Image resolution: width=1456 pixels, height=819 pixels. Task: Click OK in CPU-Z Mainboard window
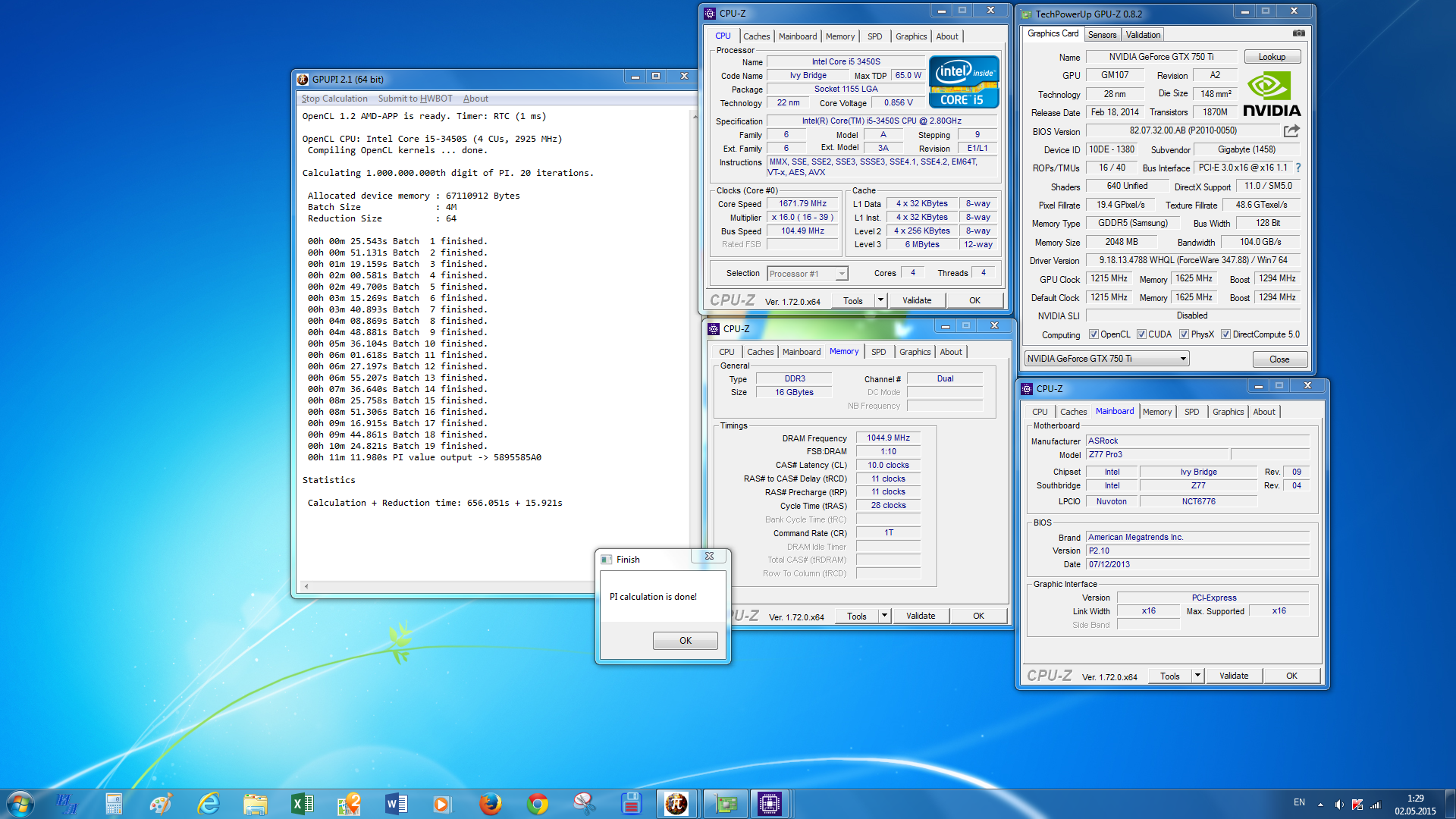[1291, 676]
